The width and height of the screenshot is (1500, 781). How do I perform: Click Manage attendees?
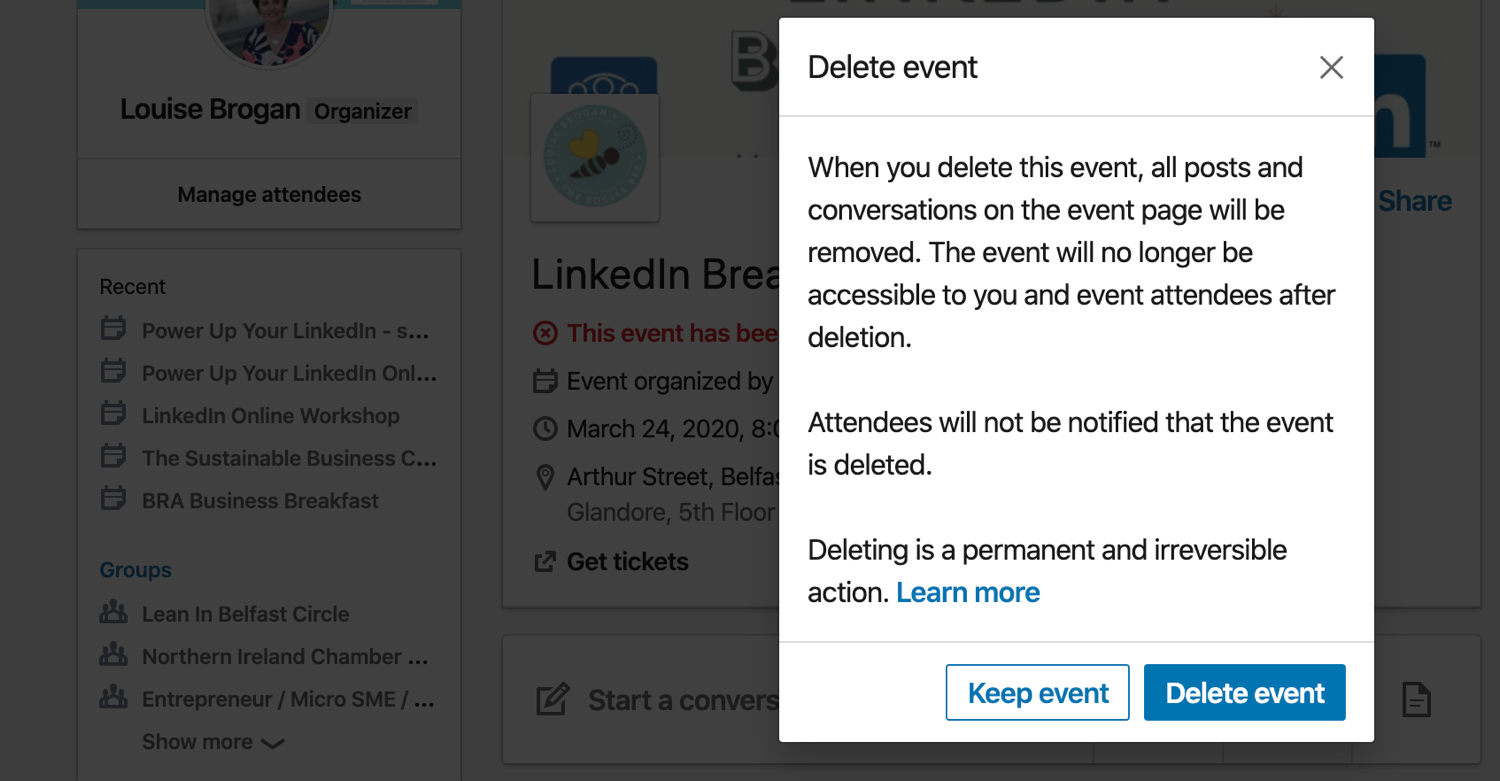(x=269, y=195)
